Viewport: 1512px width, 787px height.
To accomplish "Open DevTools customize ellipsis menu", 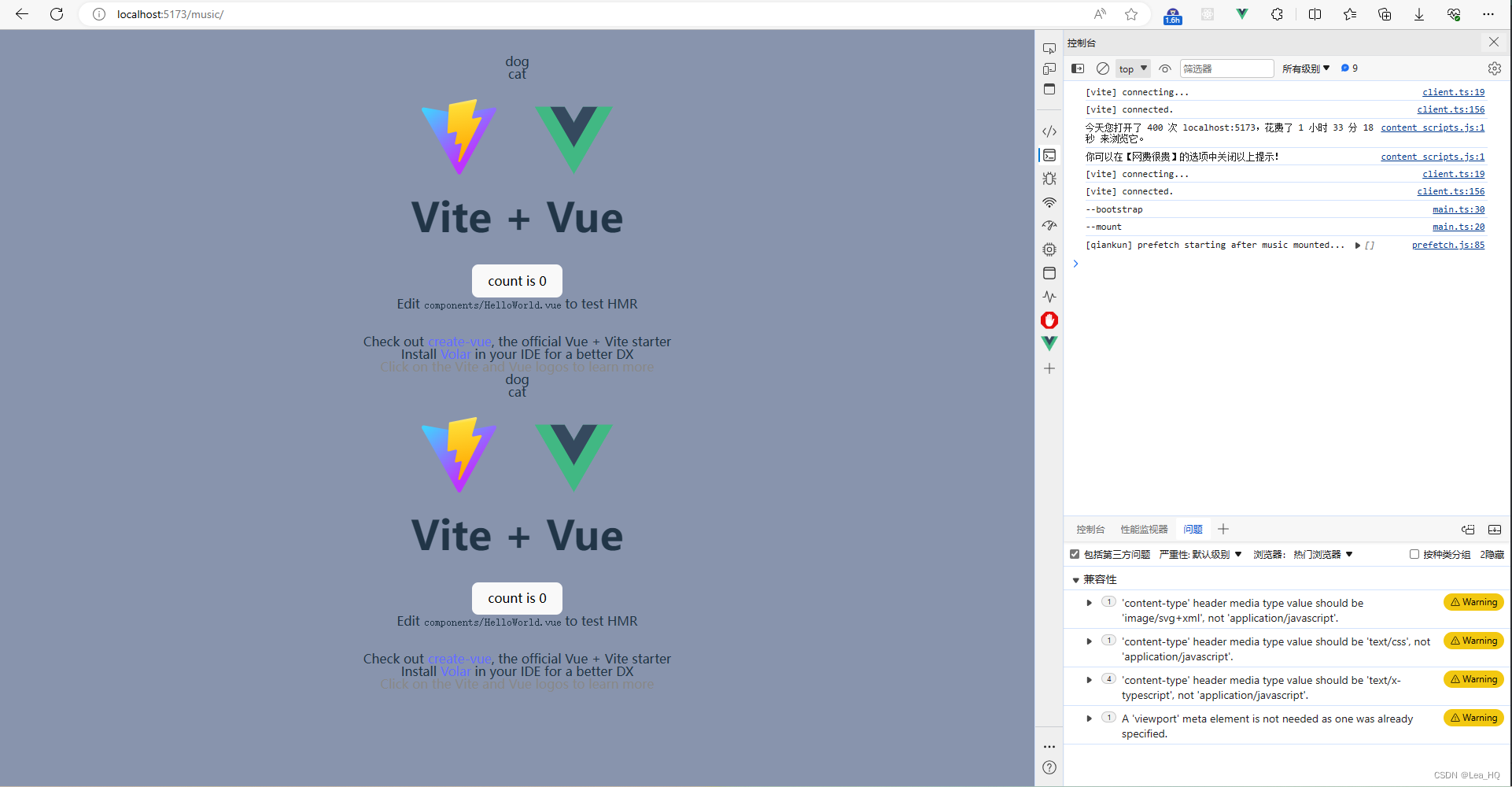I will click(1049, 747).
